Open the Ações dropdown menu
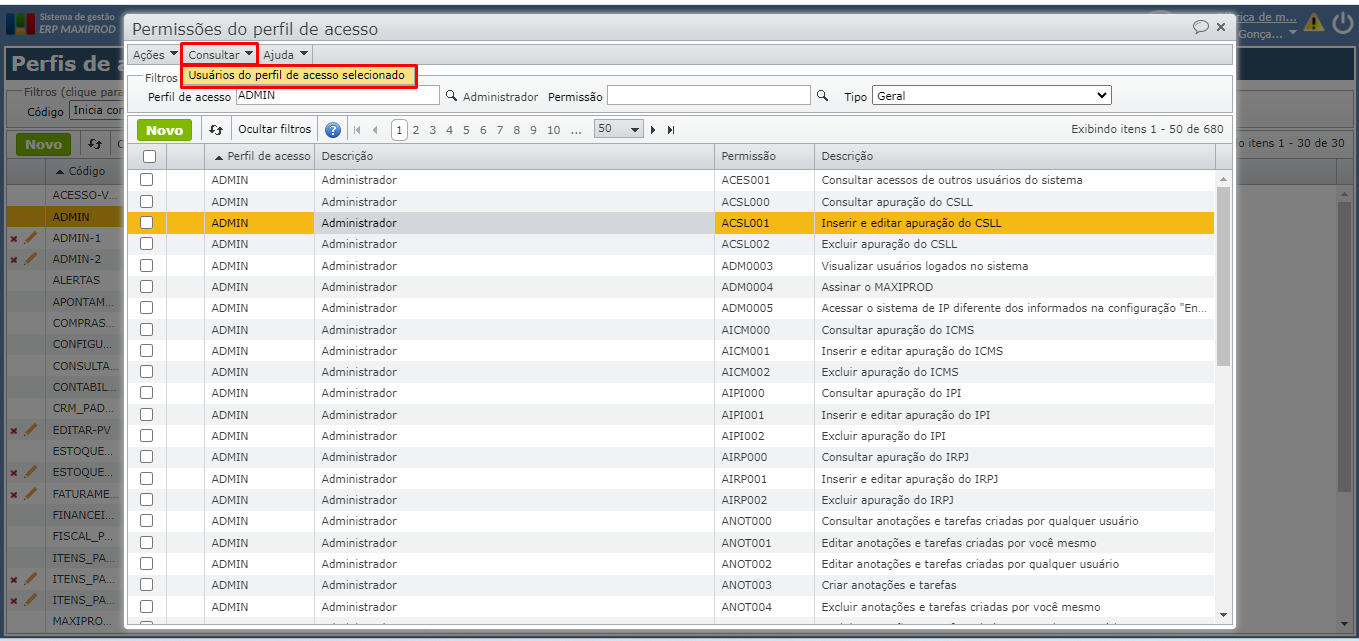Image resolution: width=1359 pixels, height=641 pixels. [x=155, y=54]
